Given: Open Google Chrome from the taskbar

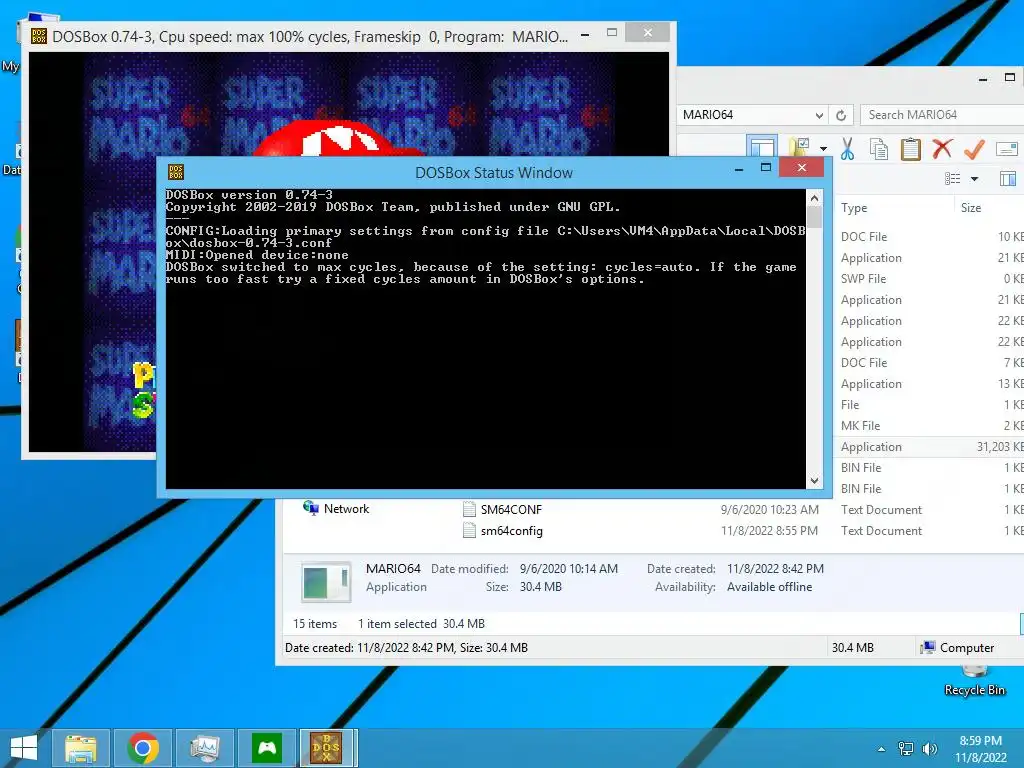Looking at the screenshot, I should (143, 748).
